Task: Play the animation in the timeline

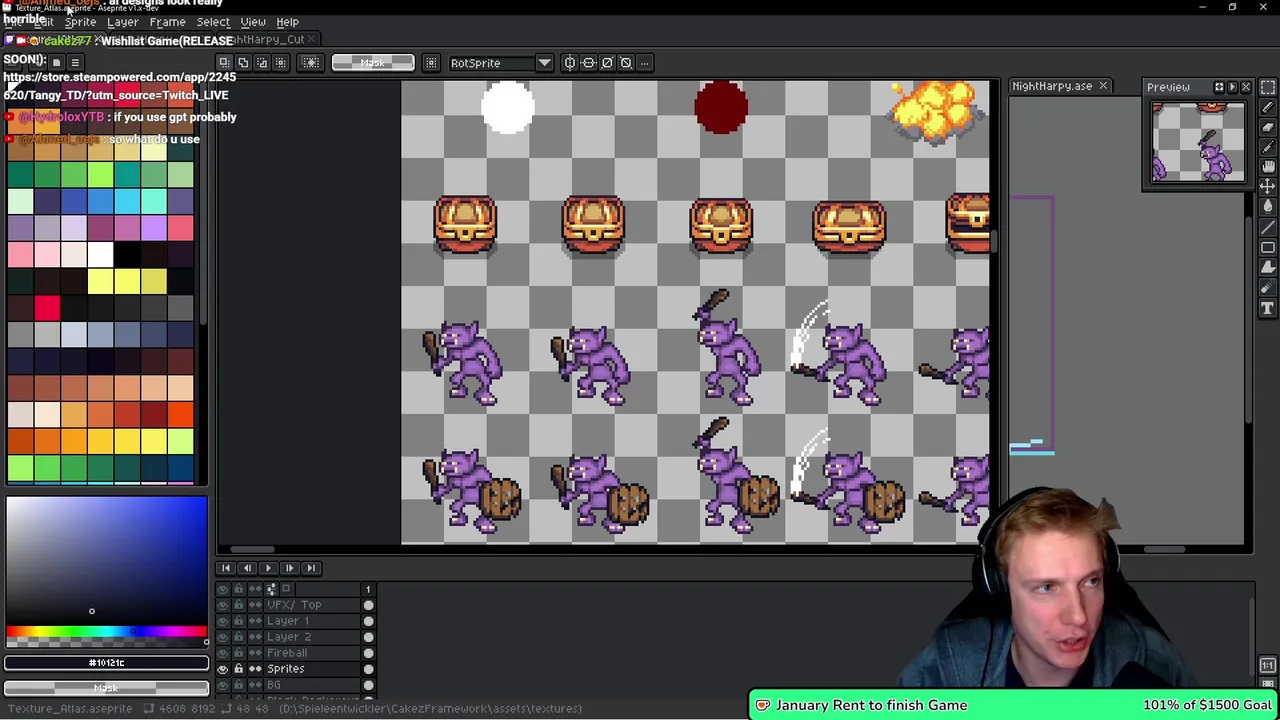Action: [x=268, y=568]
